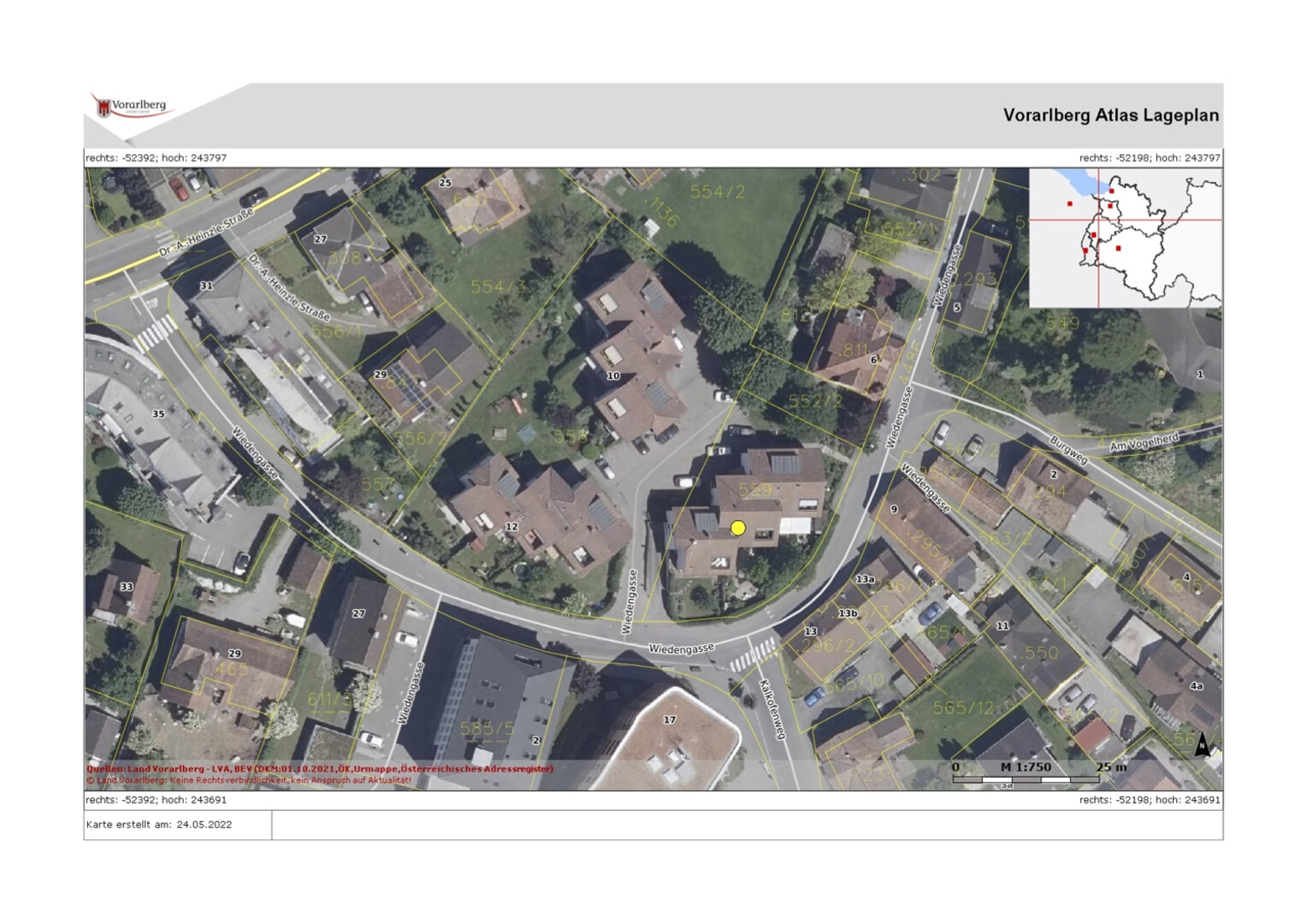Screen dimensions: 1307x924
Task: Select the Kalkofenweg street label
Action: click(772, 709)
